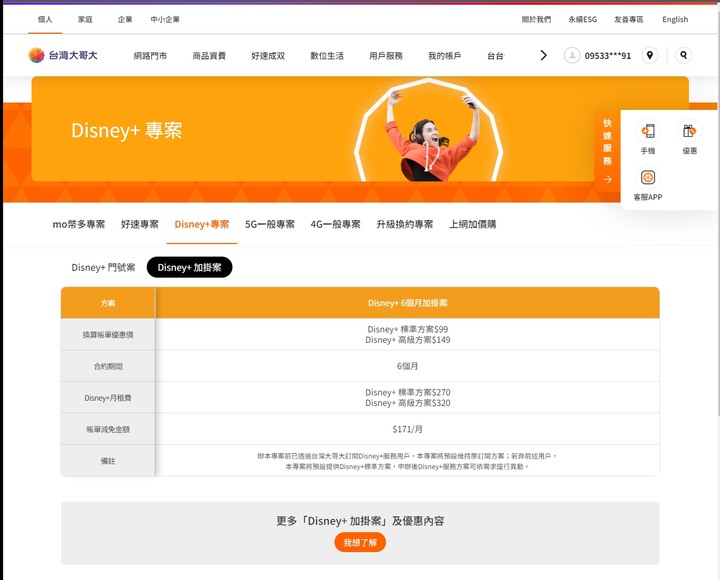This screenshot has height=580, width=720.
Task: Click the 我想了解 button
Action: coord(360,542)
